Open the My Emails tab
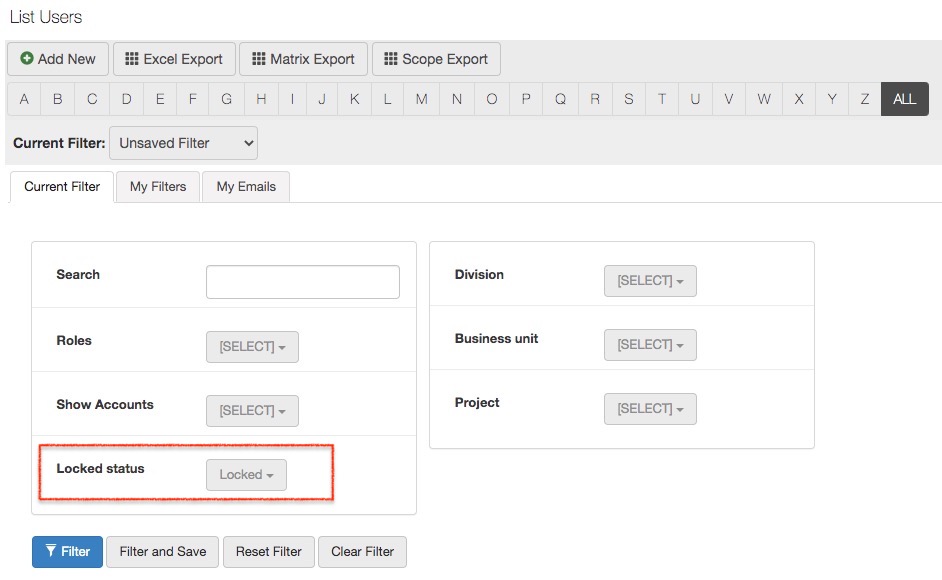 point(246,186)
